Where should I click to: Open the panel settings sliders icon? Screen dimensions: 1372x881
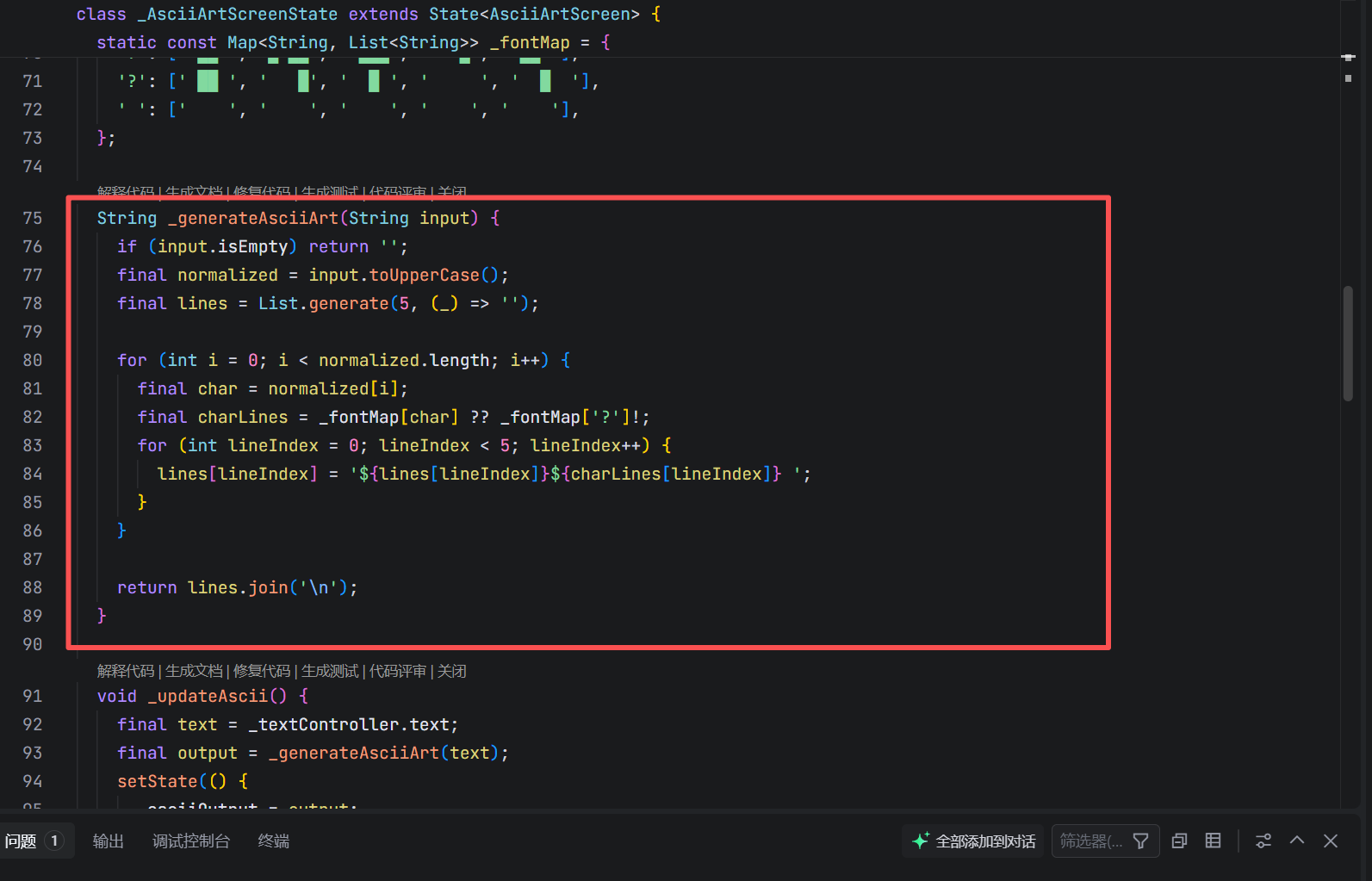point(1263,841)
